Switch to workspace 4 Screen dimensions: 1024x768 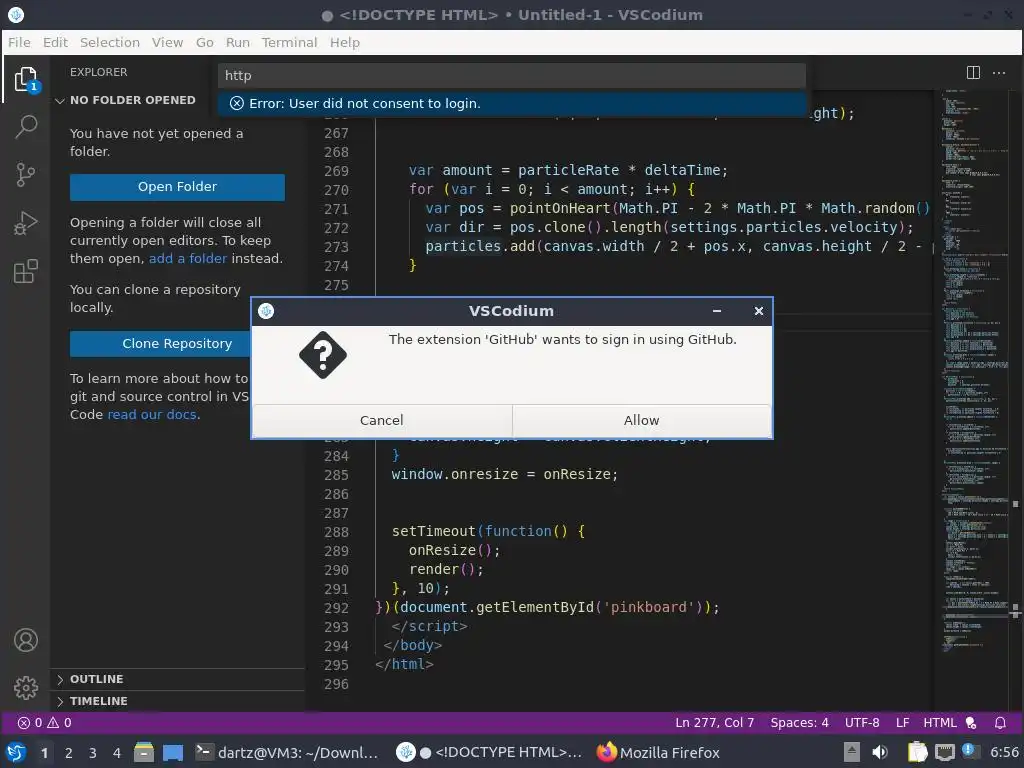coord(117,753)
